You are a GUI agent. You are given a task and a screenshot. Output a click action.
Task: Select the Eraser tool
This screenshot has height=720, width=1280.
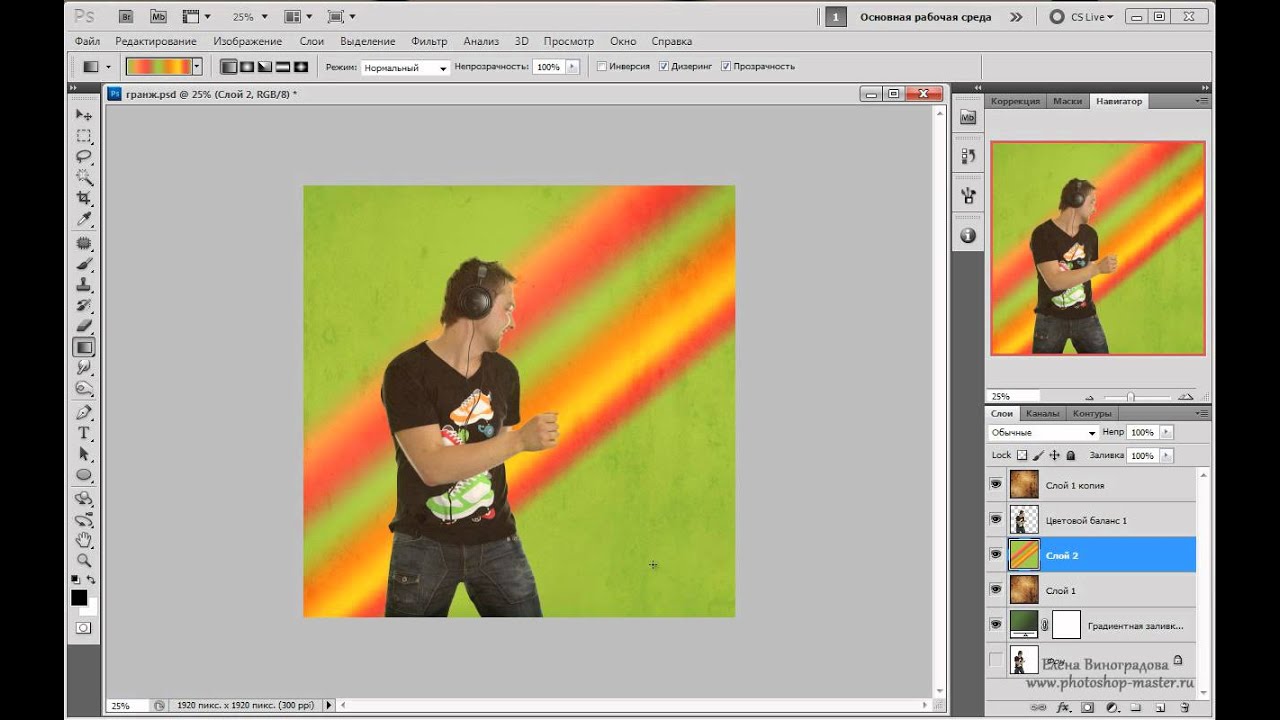coord(84,327)
